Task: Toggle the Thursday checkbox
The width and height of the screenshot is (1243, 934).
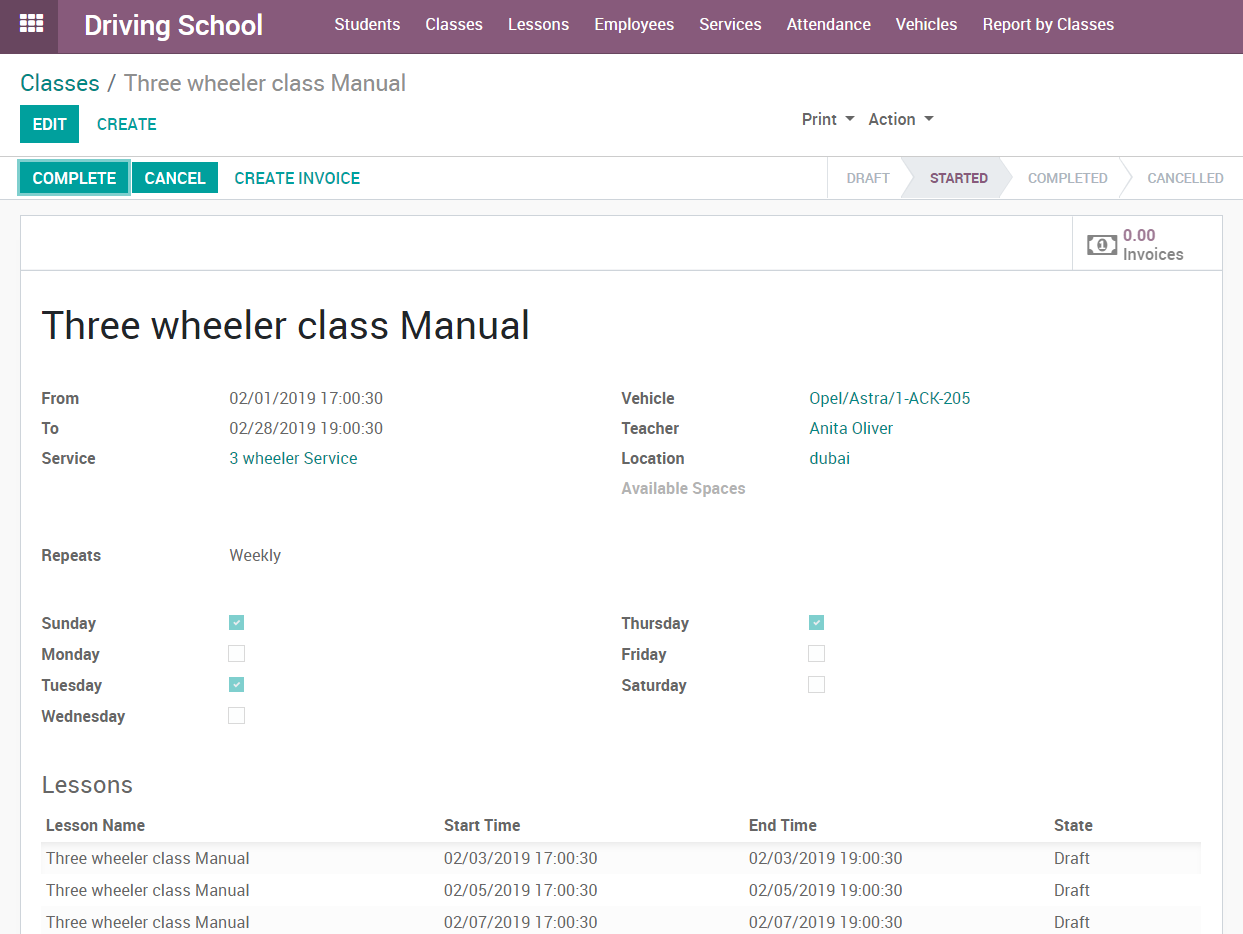Action: [x=816, y=623]
